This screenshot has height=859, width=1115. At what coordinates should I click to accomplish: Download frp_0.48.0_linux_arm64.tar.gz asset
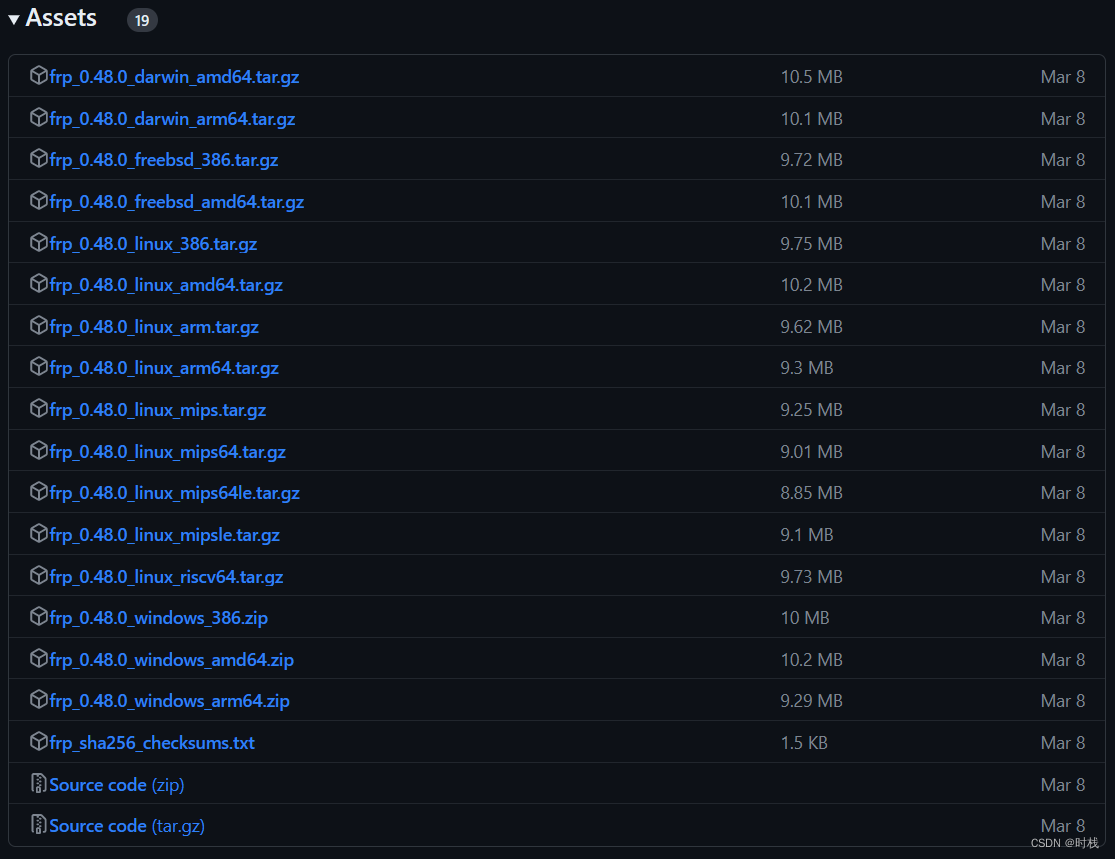[x=164, y=368]
